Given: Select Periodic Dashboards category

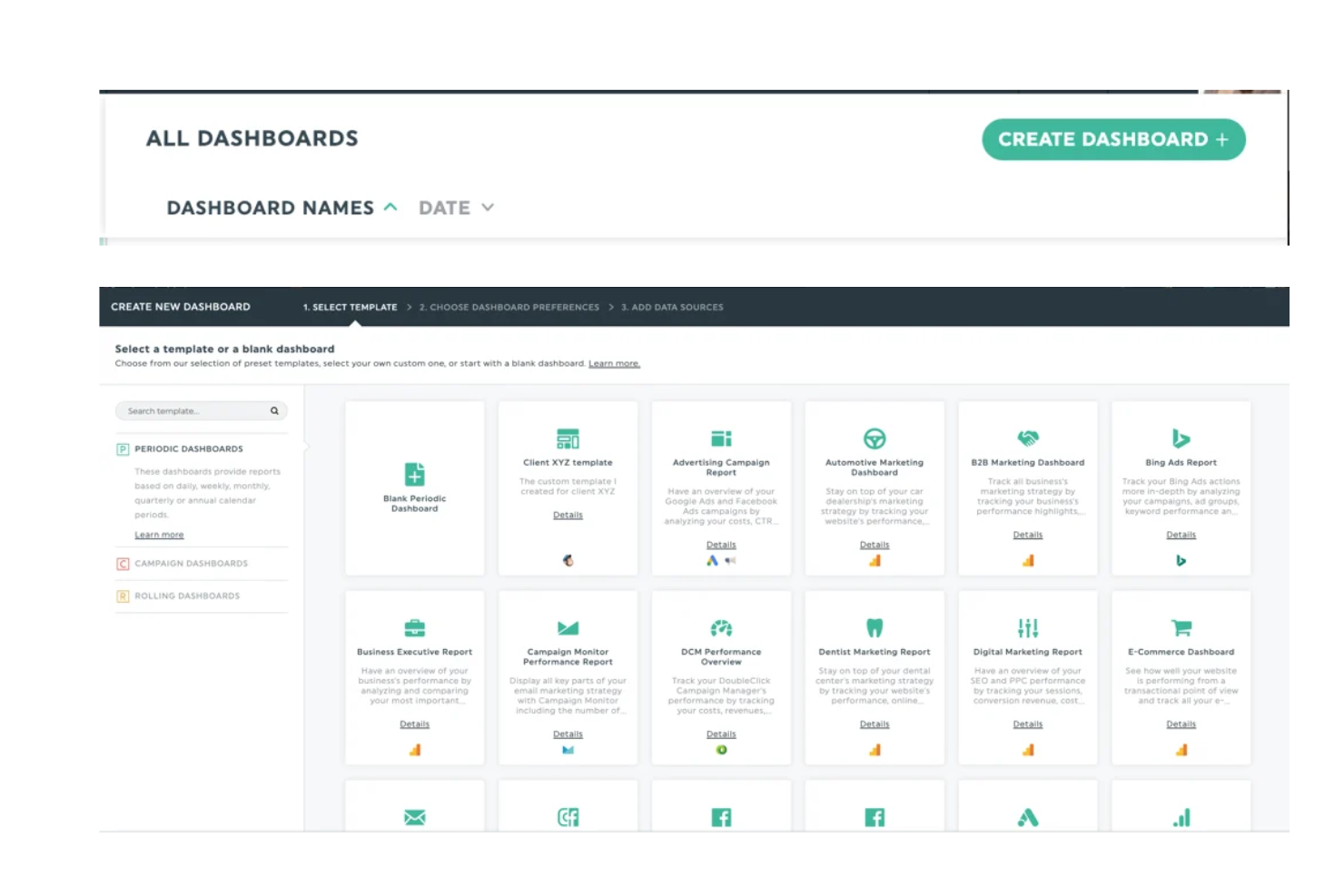Looking at the screenshot, I should [x=189, y=448].
